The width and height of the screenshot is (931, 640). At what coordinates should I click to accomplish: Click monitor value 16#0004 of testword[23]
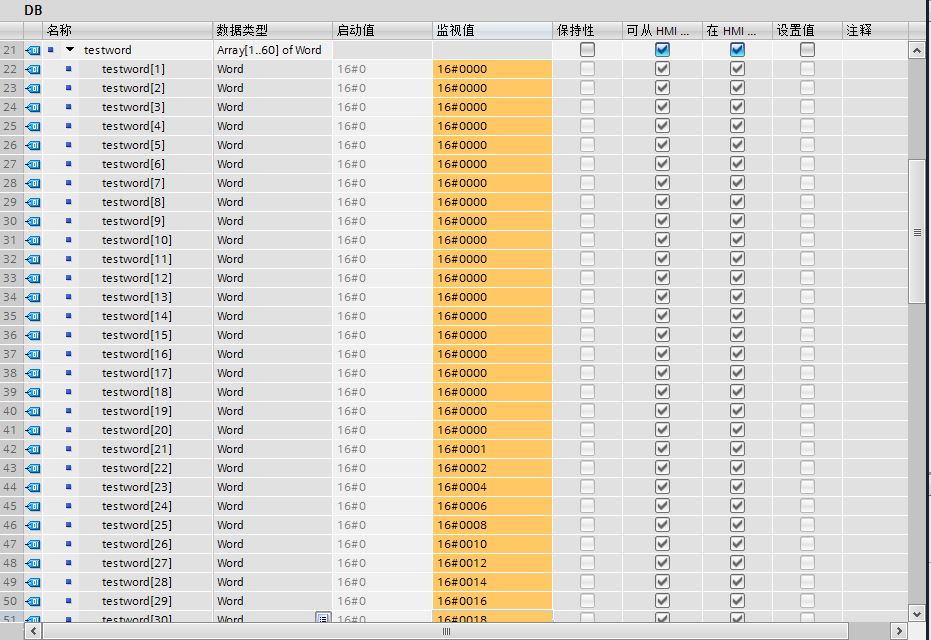pos(492,487)
